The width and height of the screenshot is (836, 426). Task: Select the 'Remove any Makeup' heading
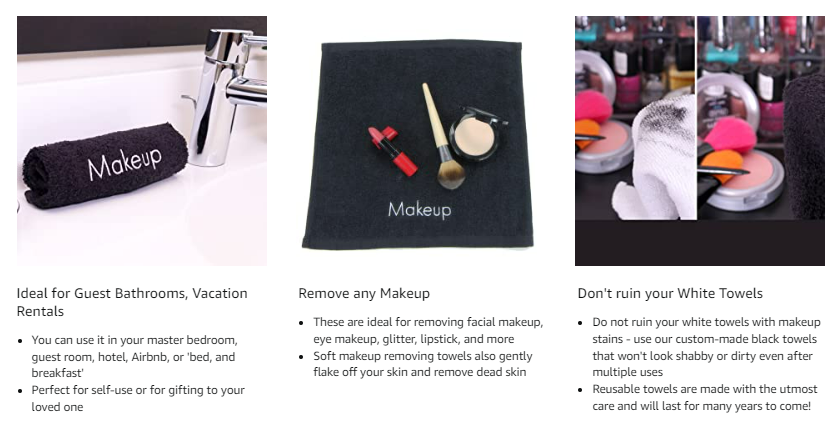click(364, 293)
